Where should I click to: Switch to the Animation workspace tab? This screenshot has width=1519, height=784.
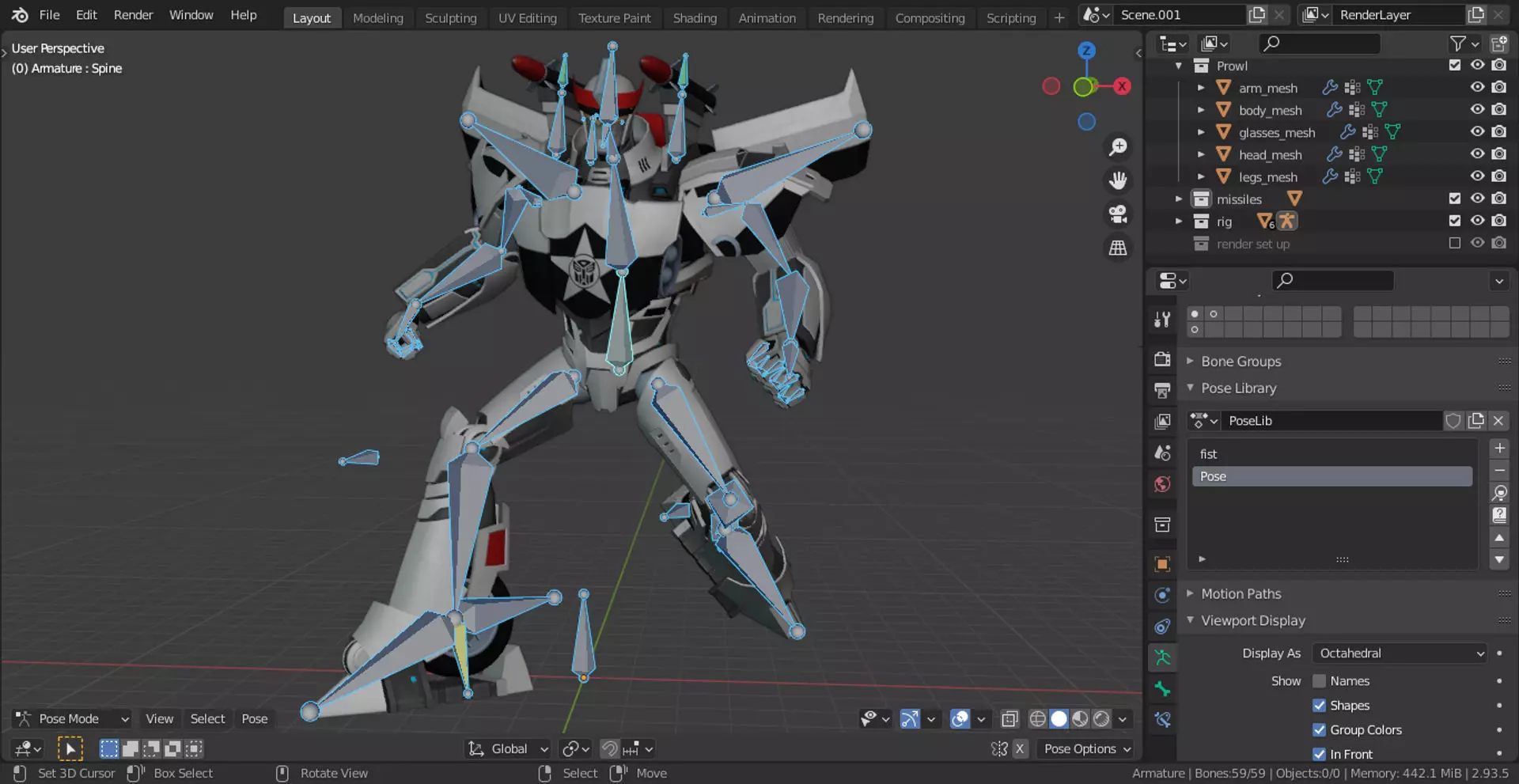tap(767, 17)
